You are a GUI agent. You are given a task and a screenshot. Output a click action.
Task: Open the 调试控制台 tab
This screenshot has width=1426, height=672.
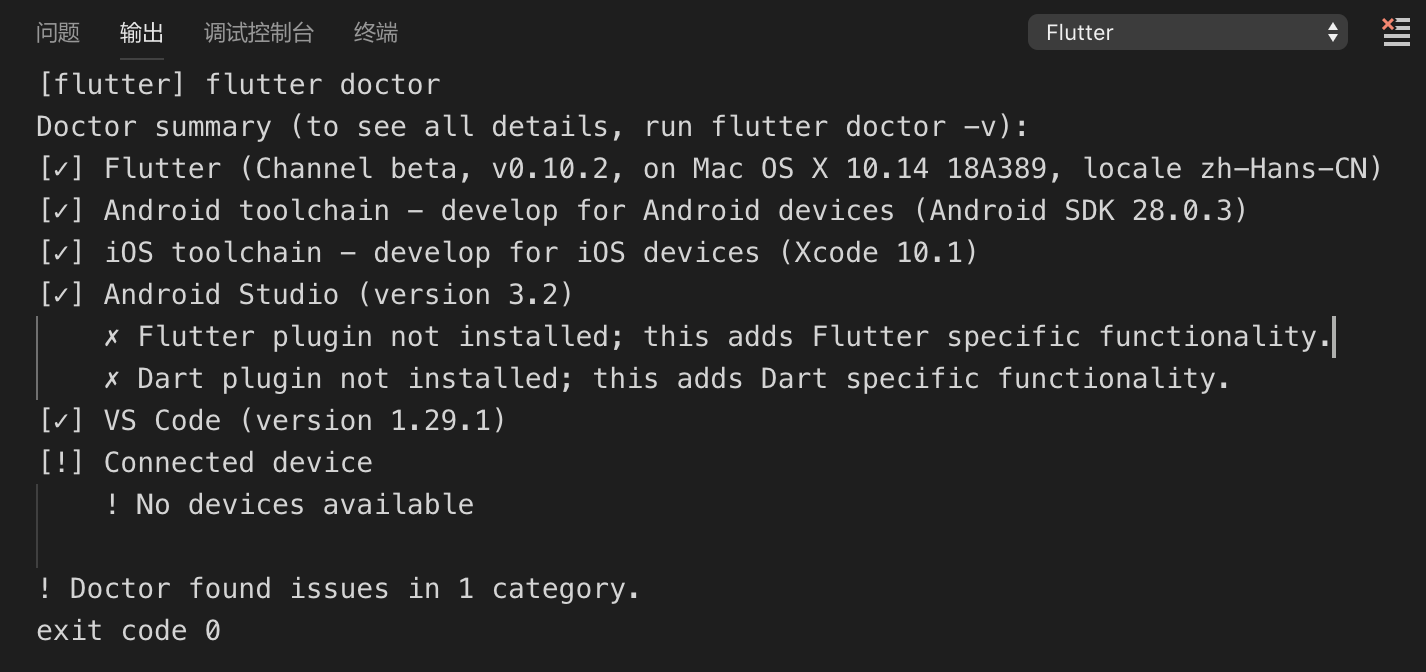[x=258, y=33]
